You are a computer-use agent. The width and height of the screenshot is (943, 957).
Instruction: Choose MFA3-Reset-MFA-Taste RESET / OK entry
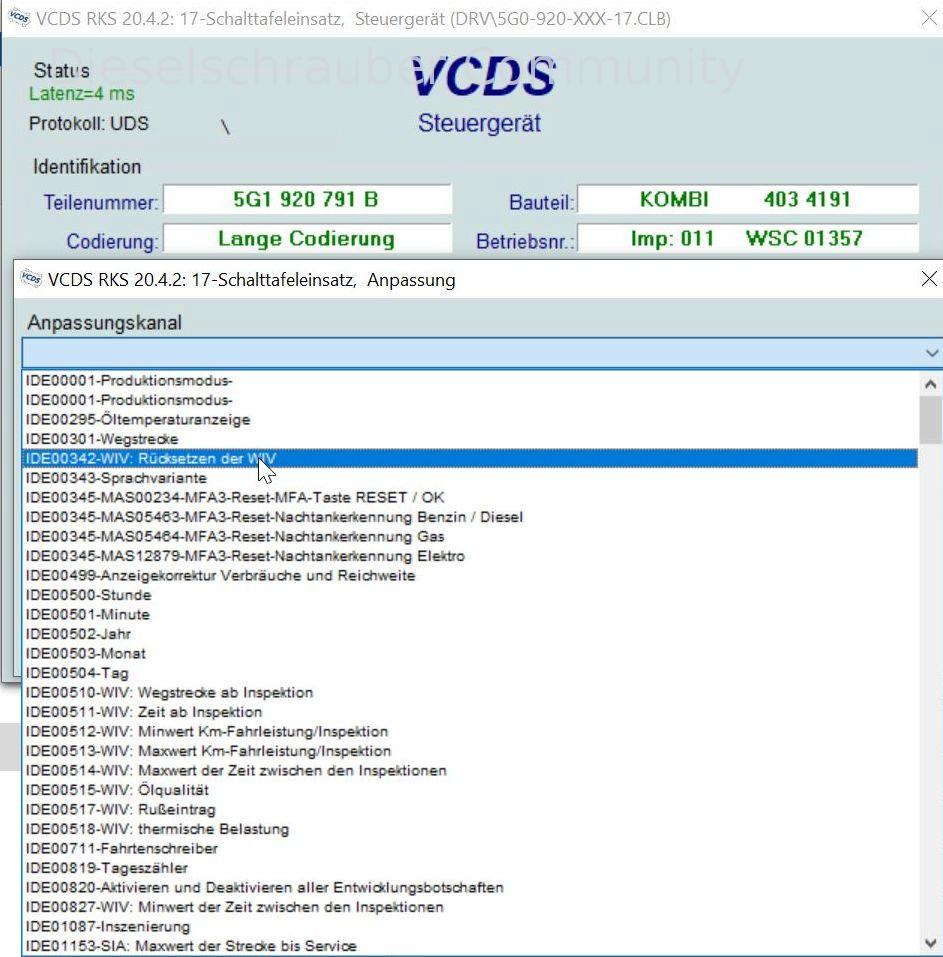[x=470, y=497]
